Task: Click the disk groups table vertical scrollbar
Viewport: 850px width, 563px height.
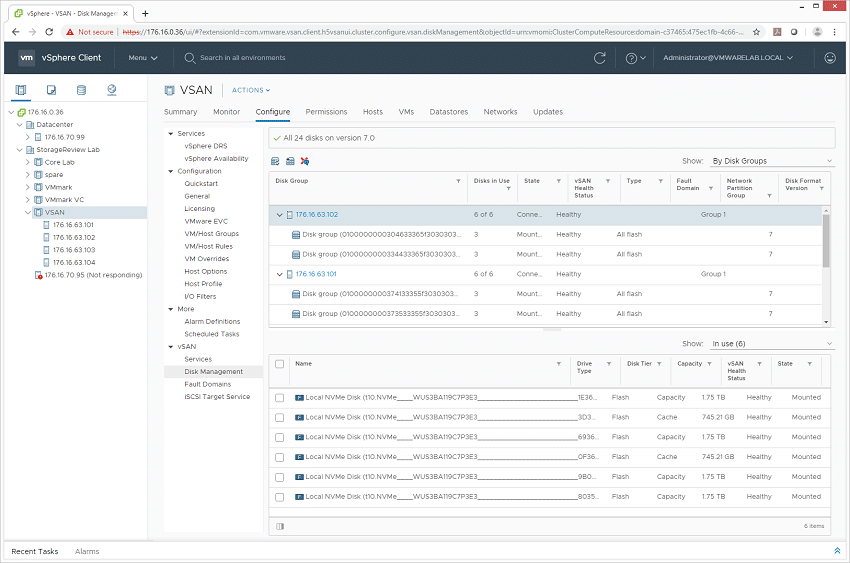Action: [826, 241]
